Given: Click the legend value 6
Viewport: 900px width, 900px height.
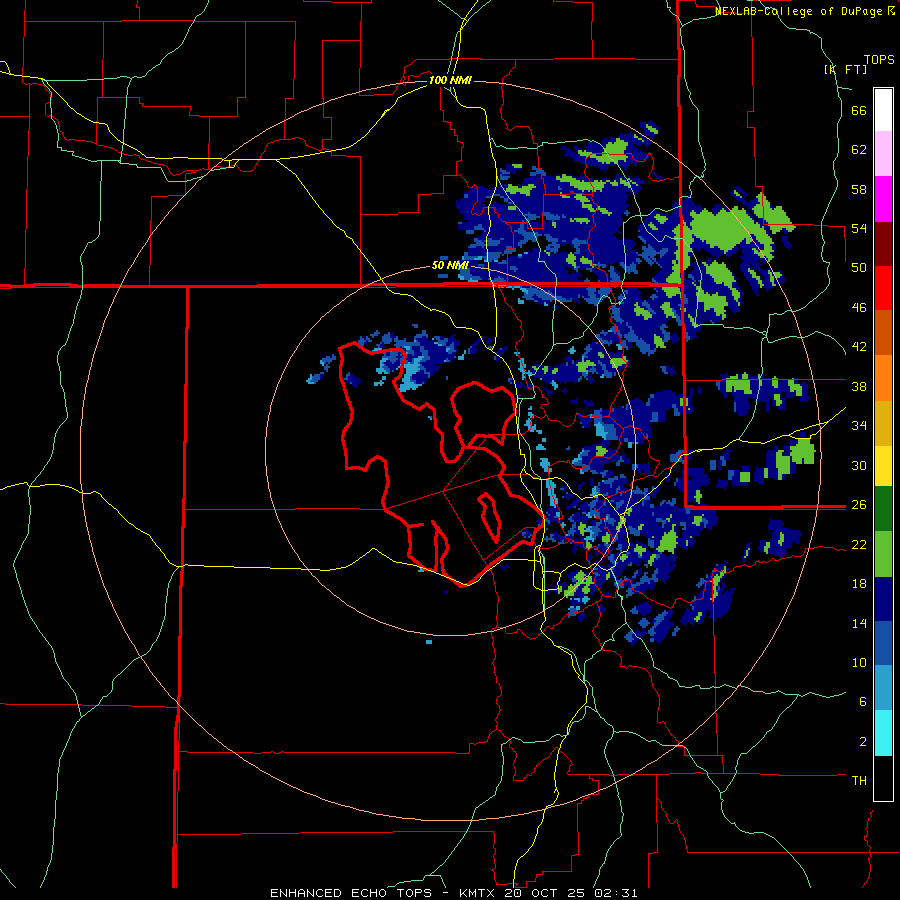Looking at the screenshot, I should [862, 702].
